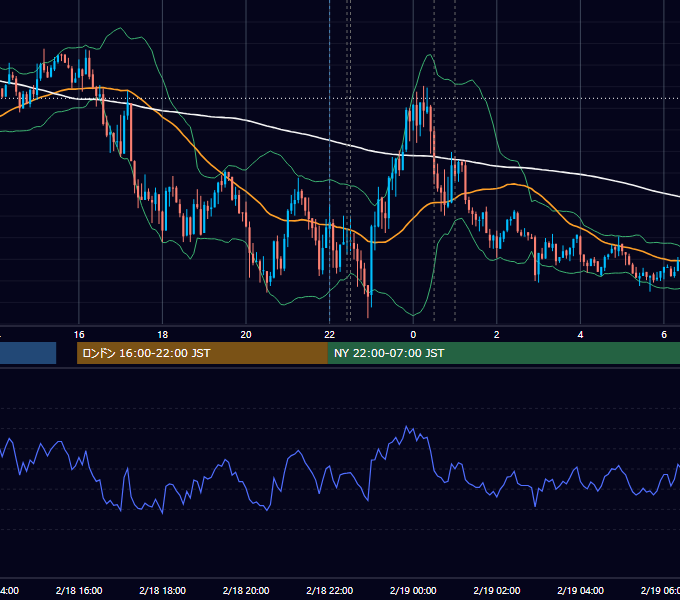Click the 2/18 16:00 date label
The image size is (680, 600).
tap(79, 590)
